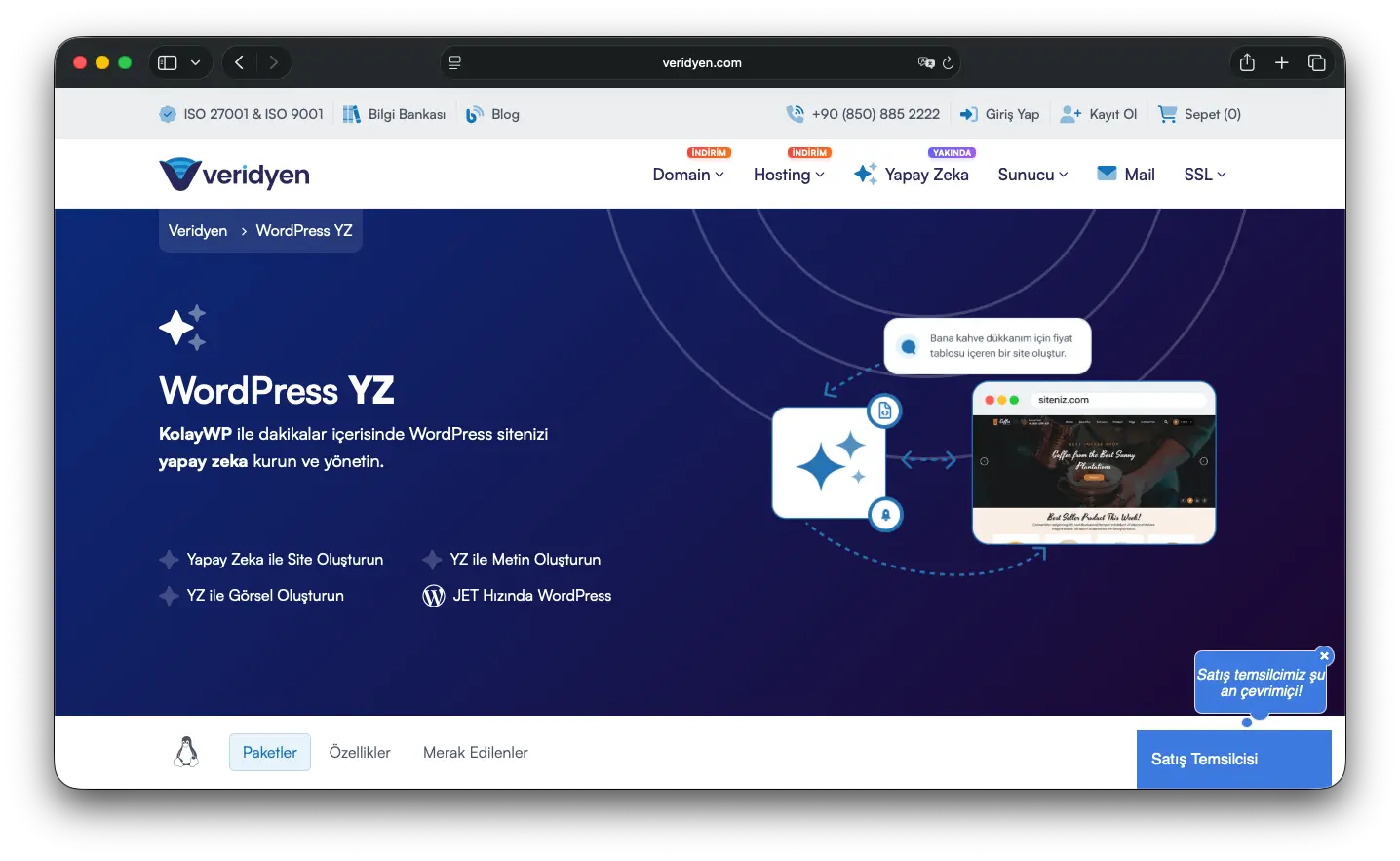Click the ISO 27001 shield badge icon
Image resolution: width=1400 pixels, height=861 pixels.
168,114
